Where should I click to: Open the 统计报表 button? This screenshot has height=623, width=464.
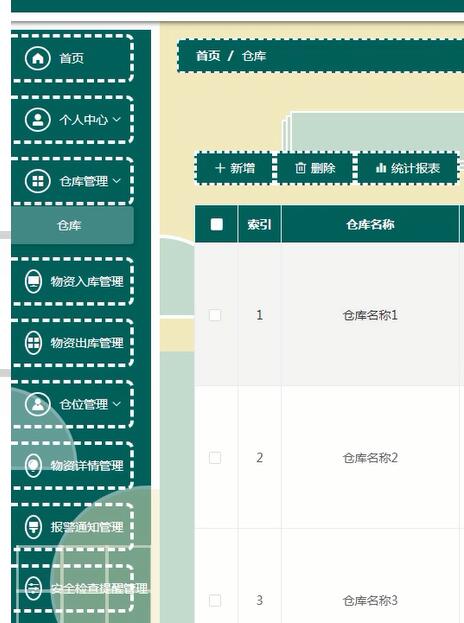coord(408,168)
